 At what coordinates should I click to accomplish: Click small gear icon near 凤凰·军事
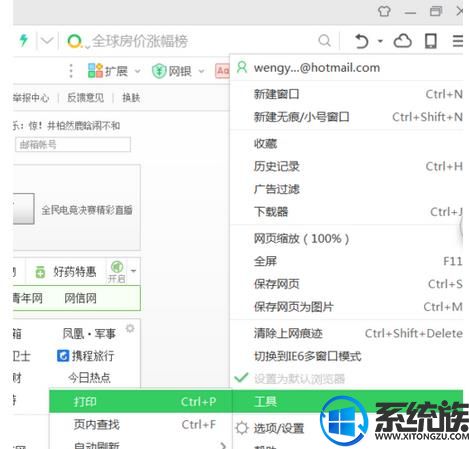[130, 329]
